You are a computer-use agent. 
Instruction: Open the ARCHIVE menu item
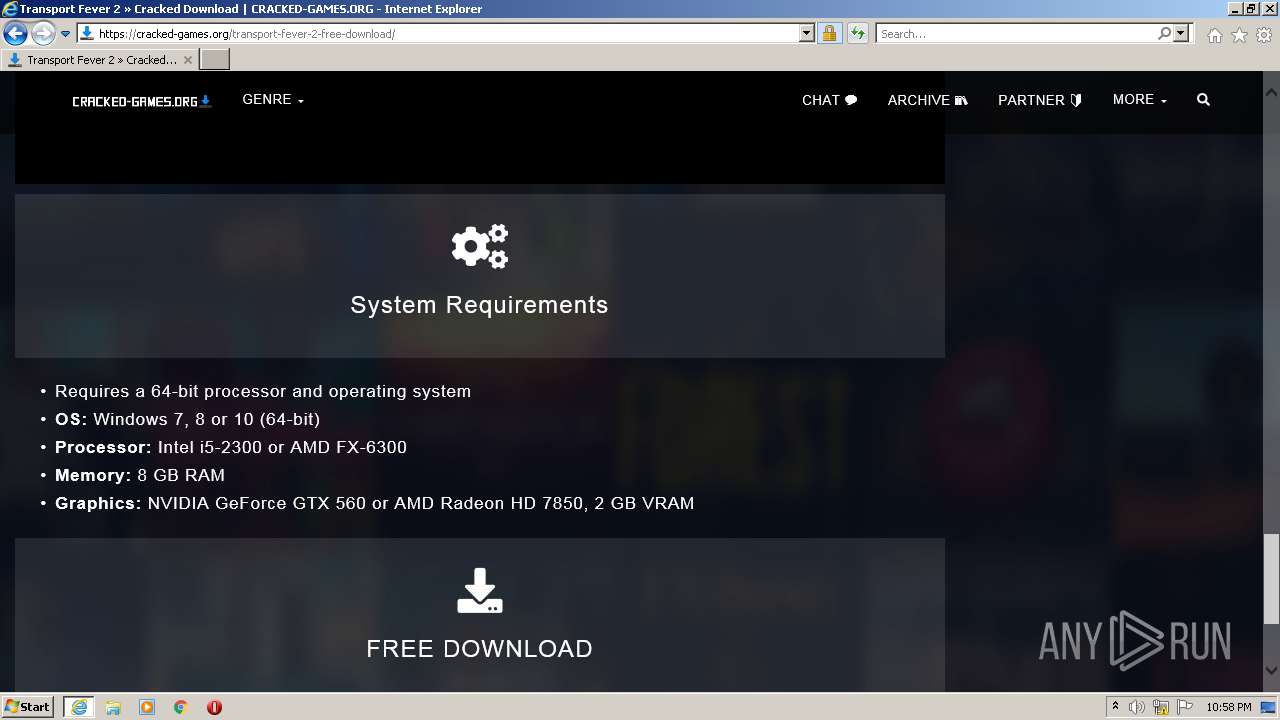coord(927,100)
